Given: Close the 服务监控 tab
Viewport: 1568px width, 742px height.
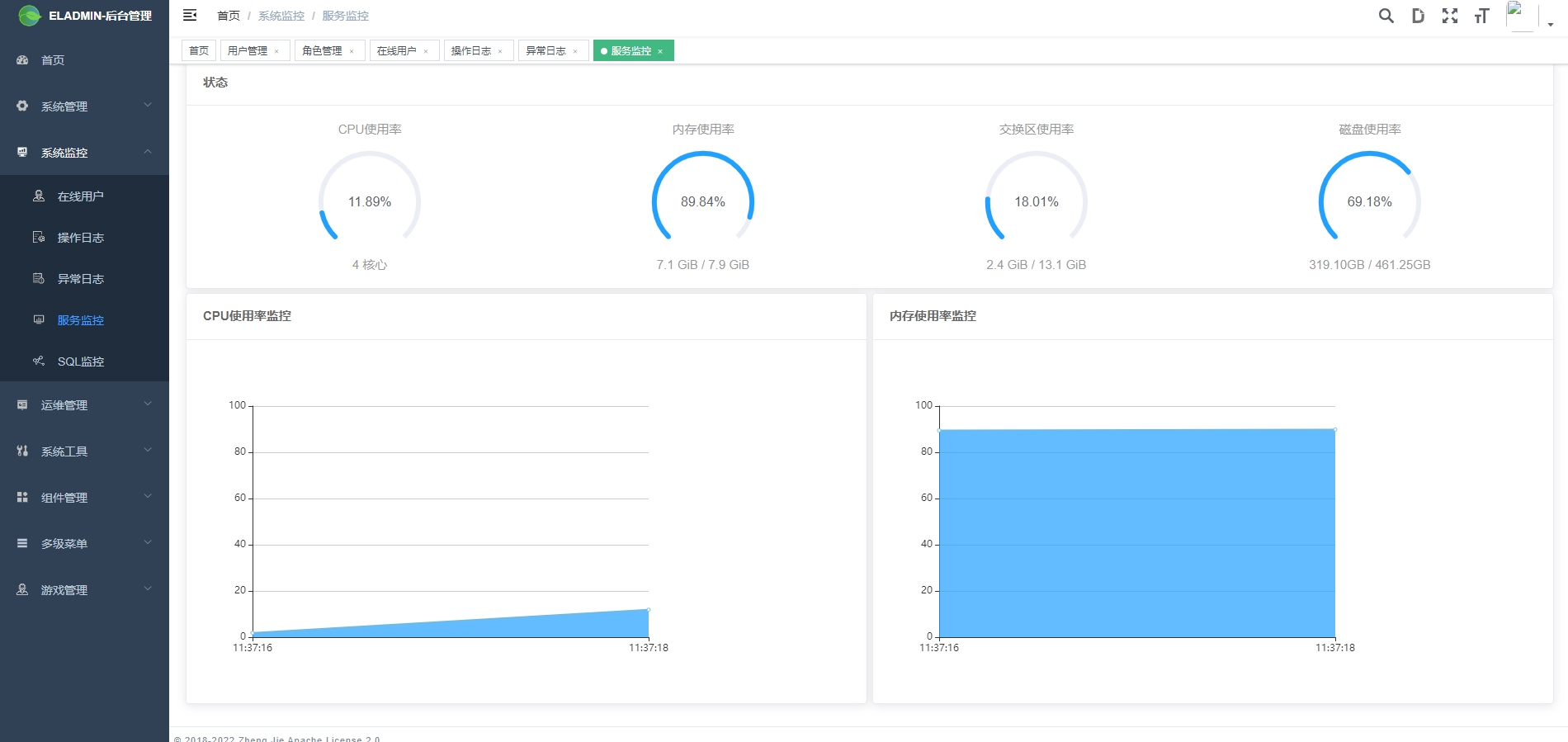Looking at the screenshot, I should pyautogui.click(x=660, y=51).
